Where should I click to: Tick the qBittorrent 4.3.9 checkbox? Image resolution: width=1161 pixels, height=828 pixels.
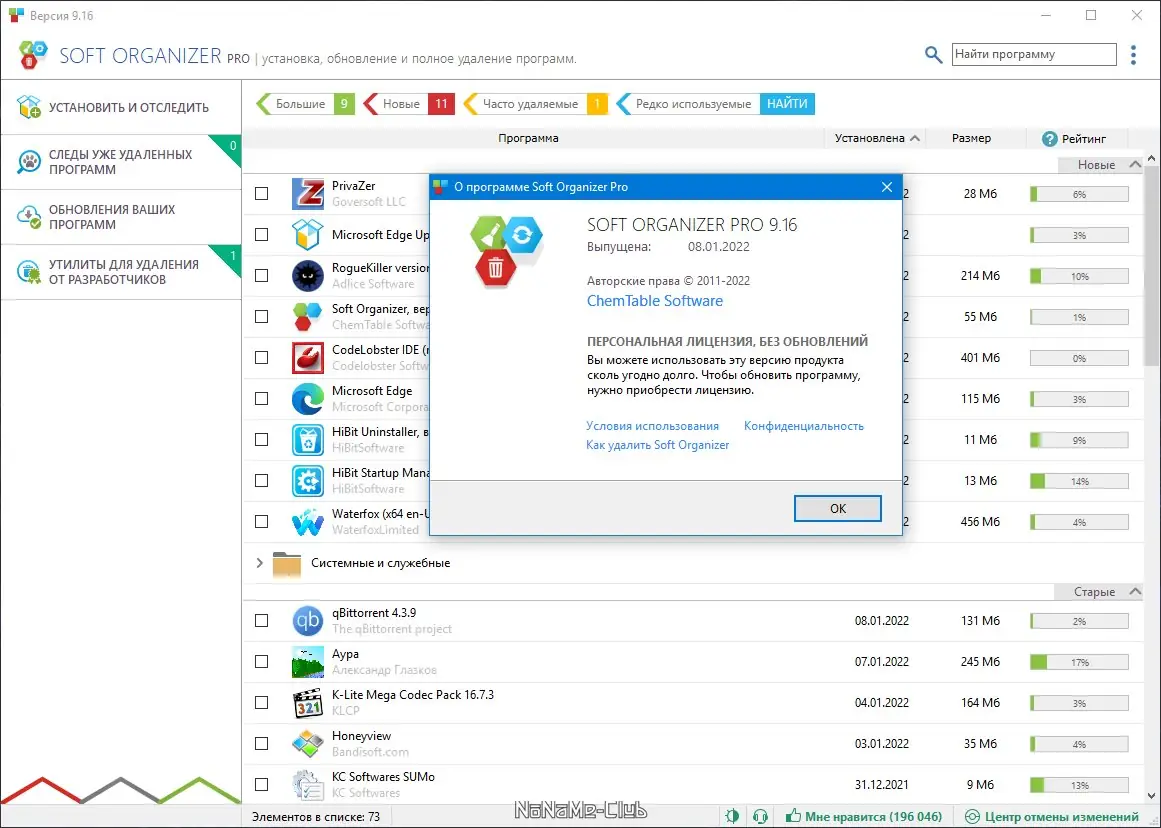click(x=261, y=621)
